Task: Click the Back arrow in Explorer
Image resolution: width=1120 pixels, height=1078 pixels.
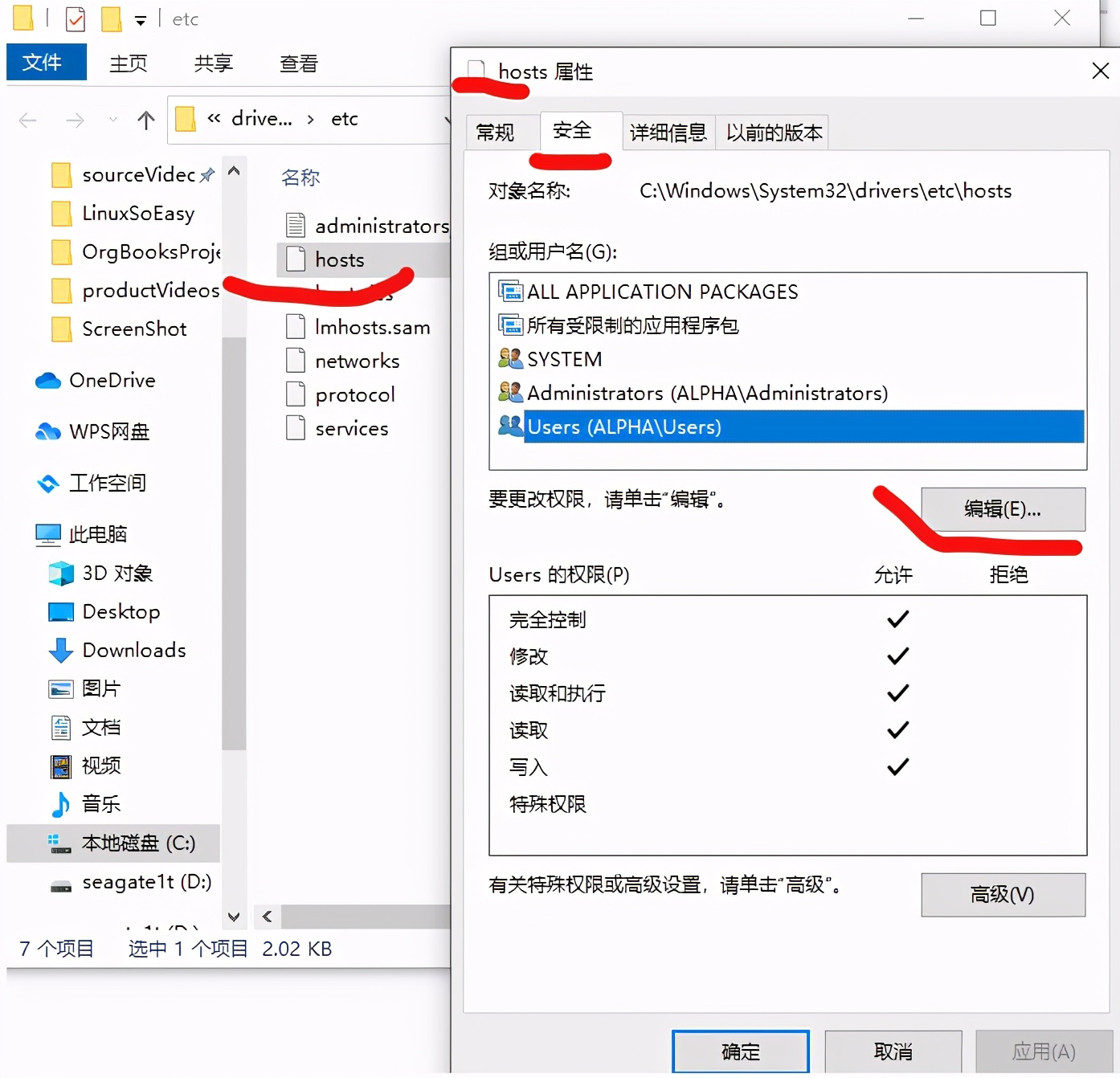Action: [x=28, y=120]
